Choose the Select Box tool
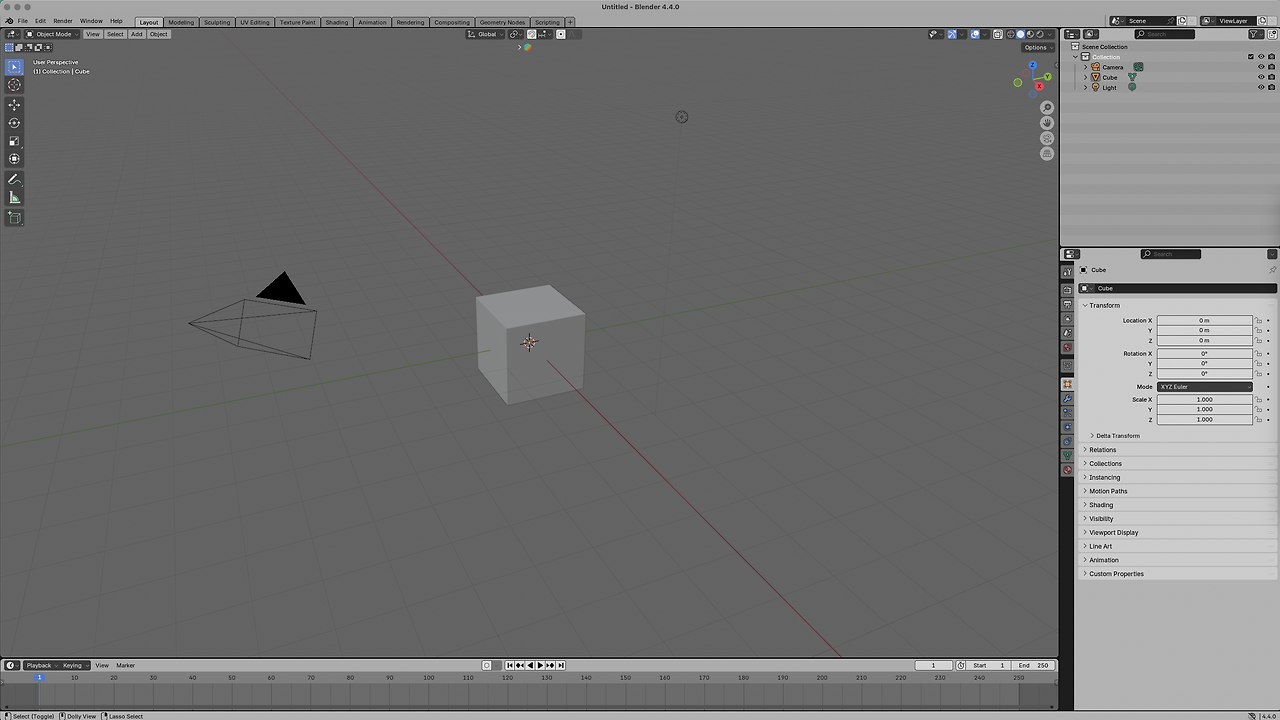 (14, 67)
